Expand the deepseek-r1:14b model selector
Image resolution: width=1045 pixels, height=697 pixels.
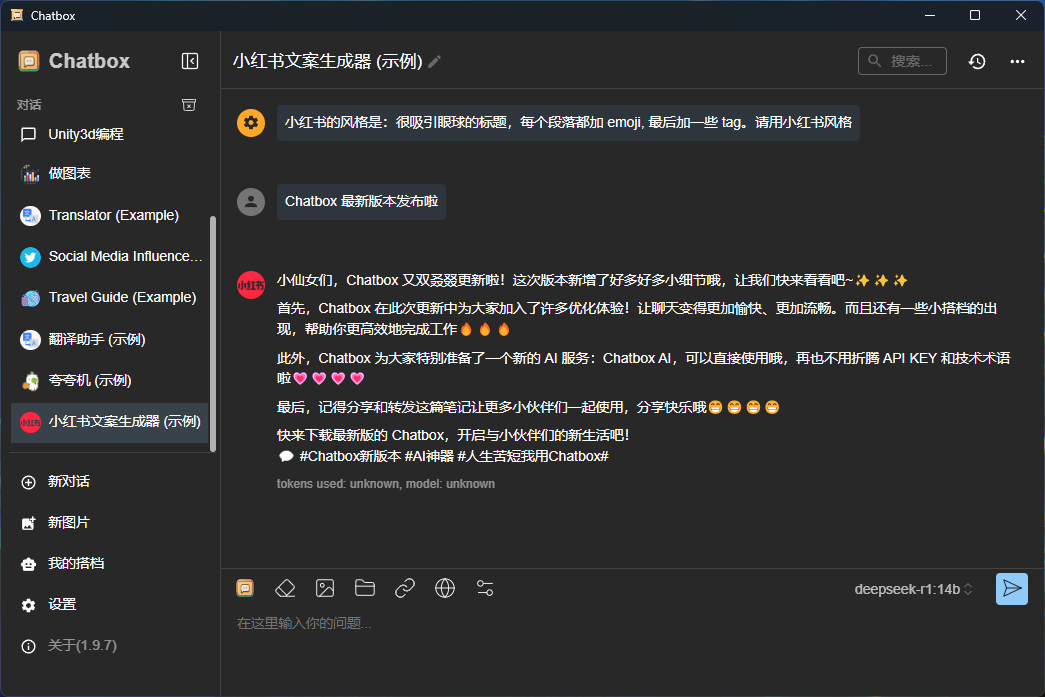click(913, 589)
